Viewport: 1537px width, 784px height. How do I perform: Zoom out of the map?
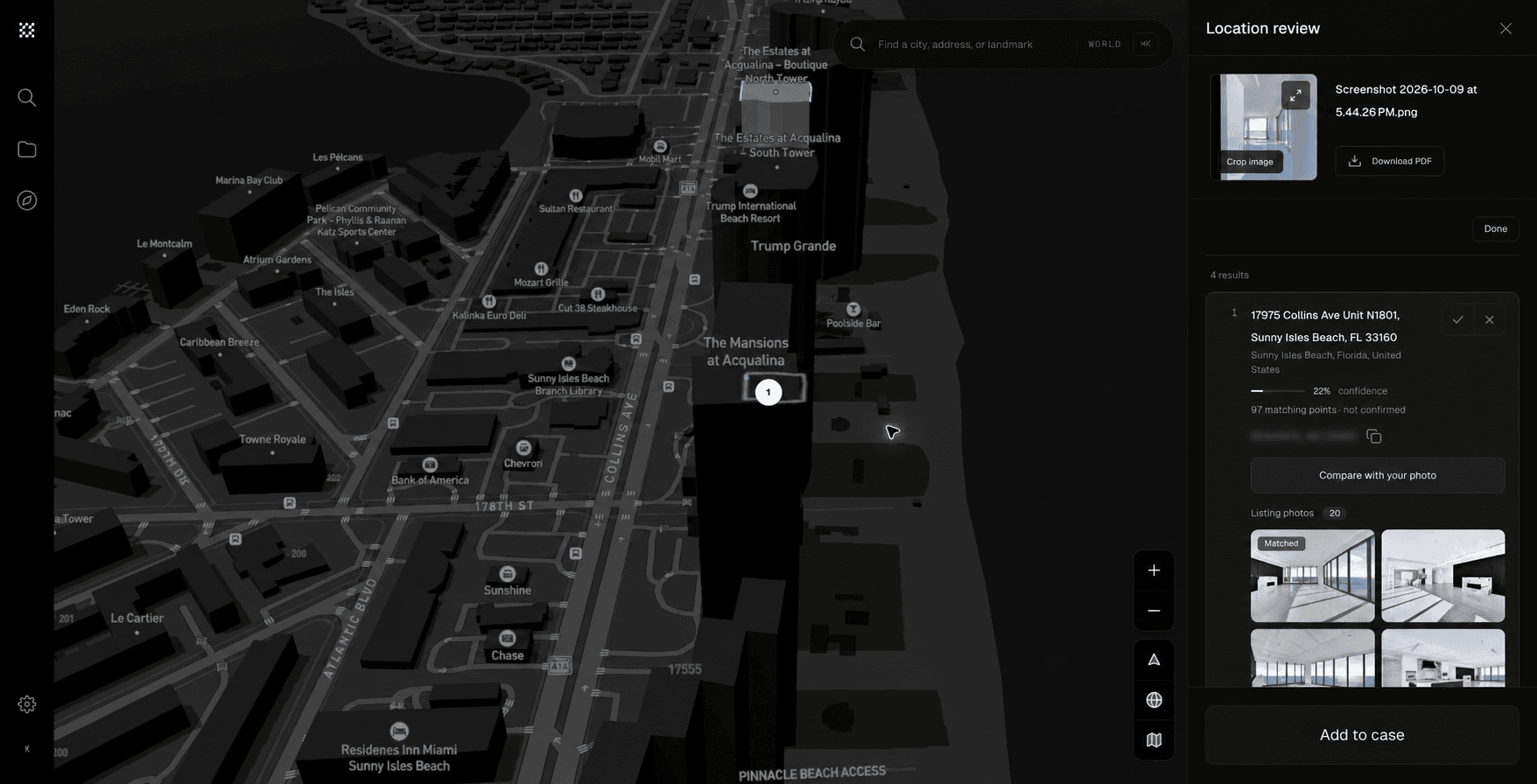pos(1154,611)
